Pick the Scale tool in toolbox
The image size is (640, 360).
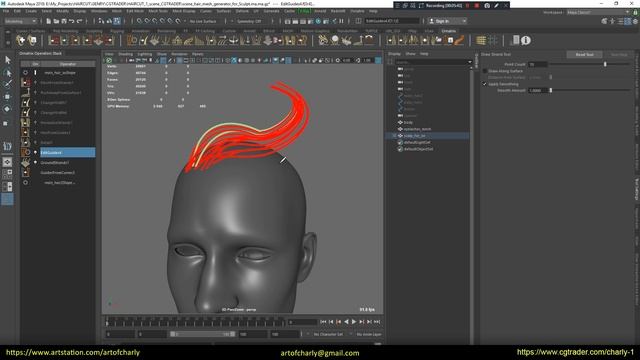[6, 123]
